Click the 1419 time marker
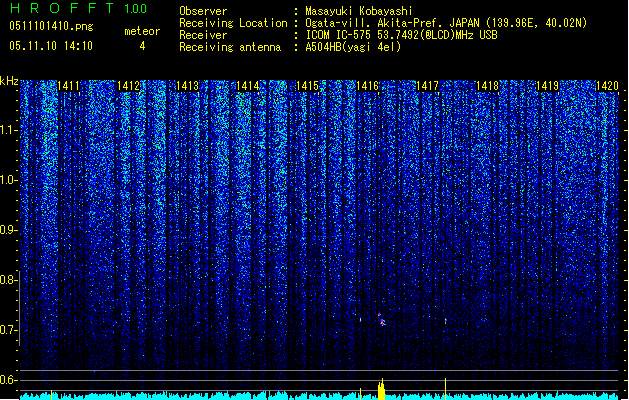The width and height of the screenshot is (629, 400). (x=548, y=86)
